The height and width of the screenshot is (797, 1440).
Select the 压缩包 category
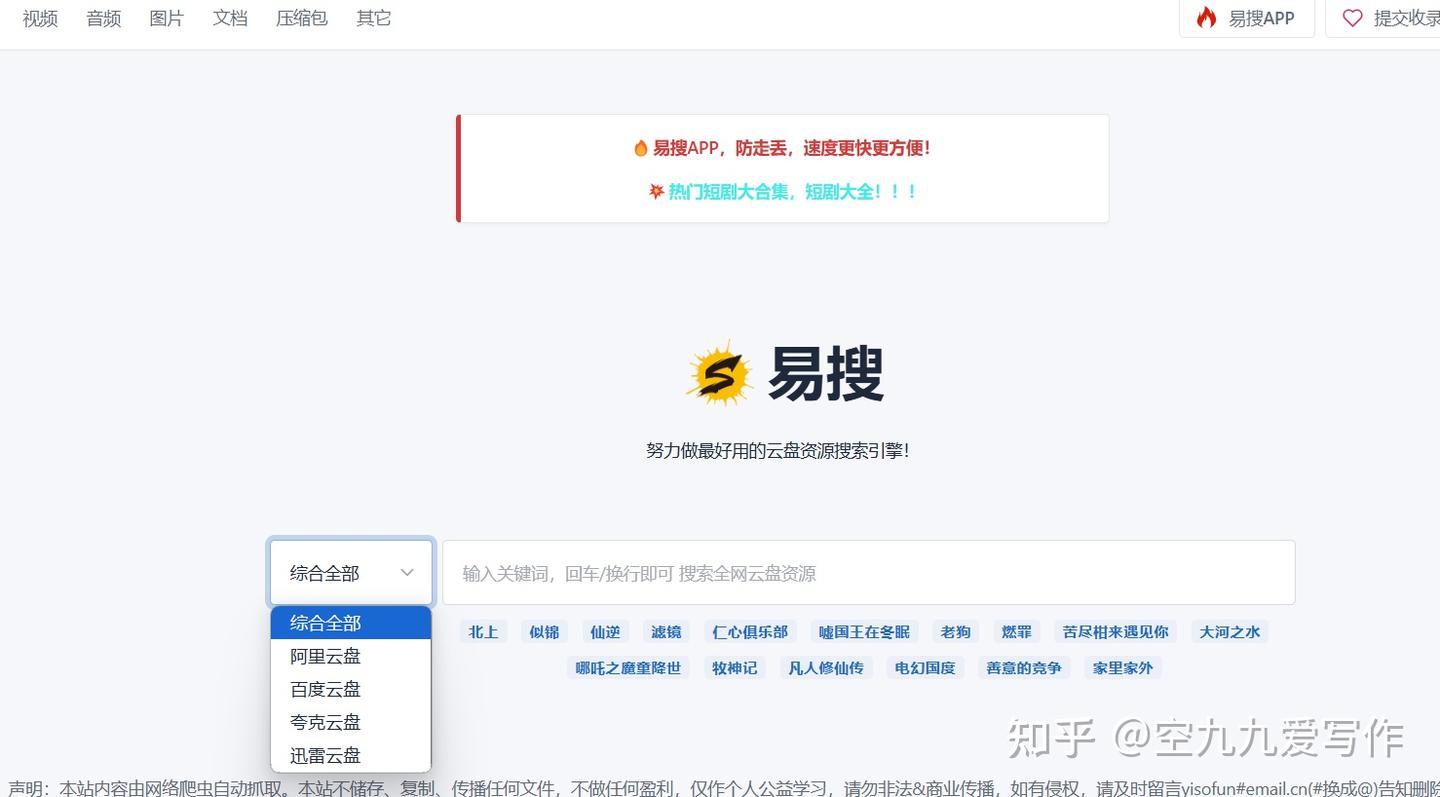tap(301, 17)
